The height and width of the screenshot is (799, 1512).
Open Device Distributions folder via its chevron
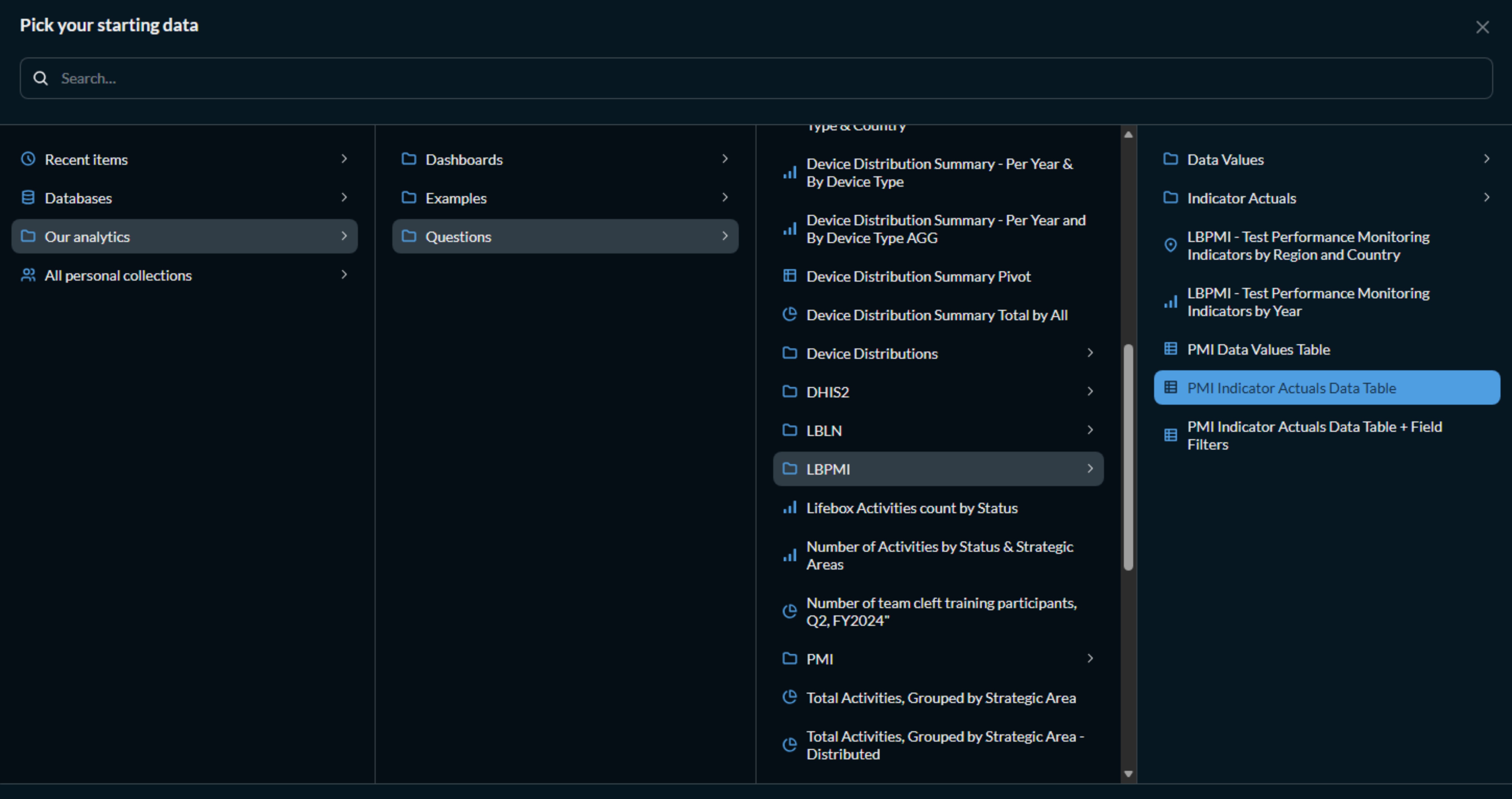pyautogui.click(x=1090, y=353)
